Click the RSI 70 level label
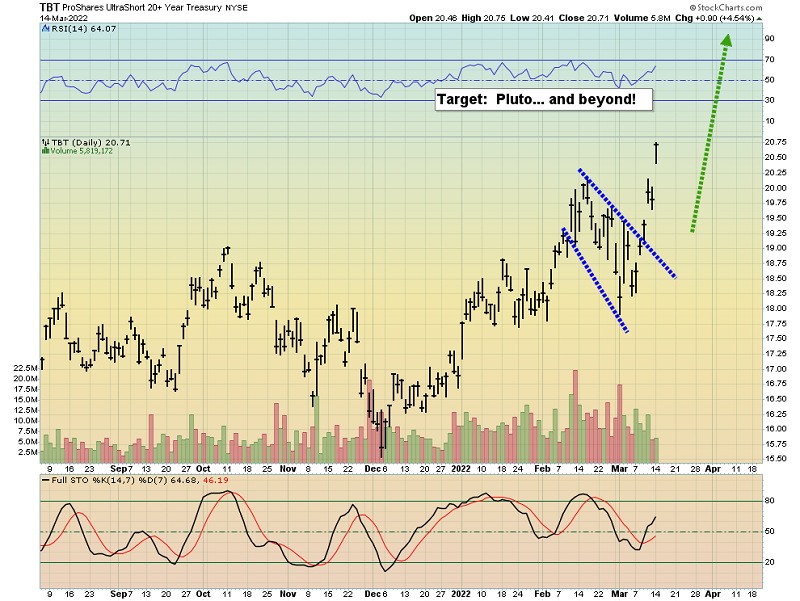The image size is (800, 601). pos(769,60)
